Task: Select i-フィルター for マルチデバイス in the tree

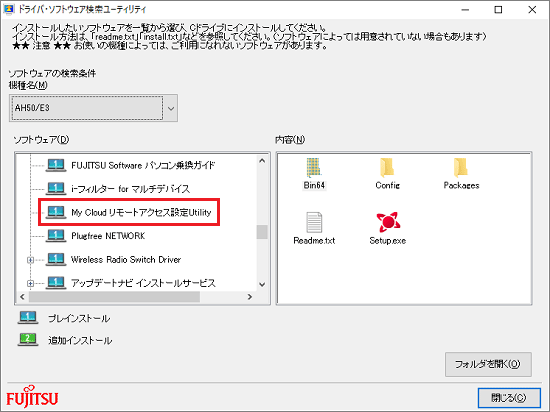Action: 130,189
